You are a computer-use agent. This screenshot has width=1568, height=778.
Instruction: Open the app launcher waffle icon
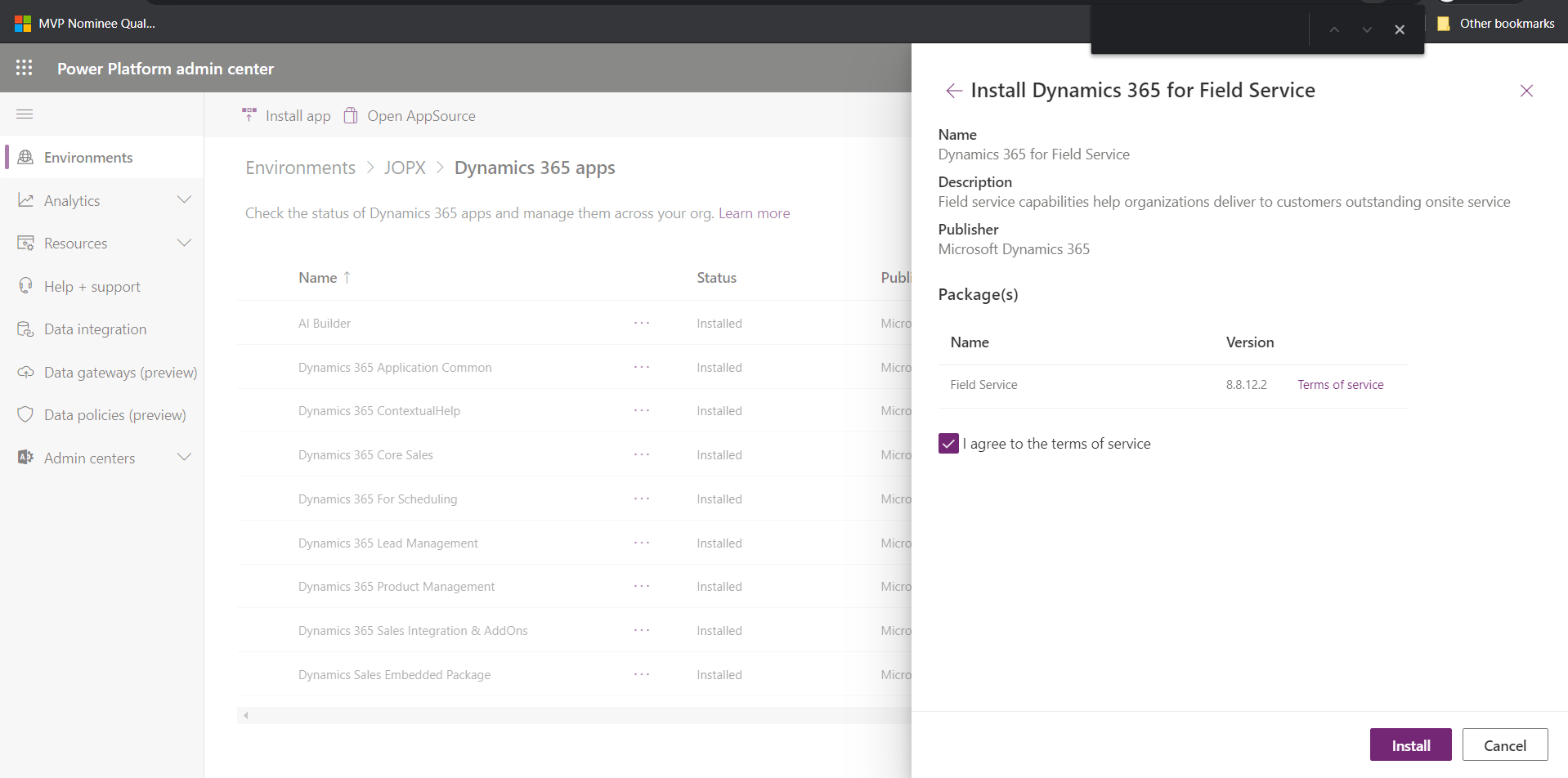(x=25, y=68)
